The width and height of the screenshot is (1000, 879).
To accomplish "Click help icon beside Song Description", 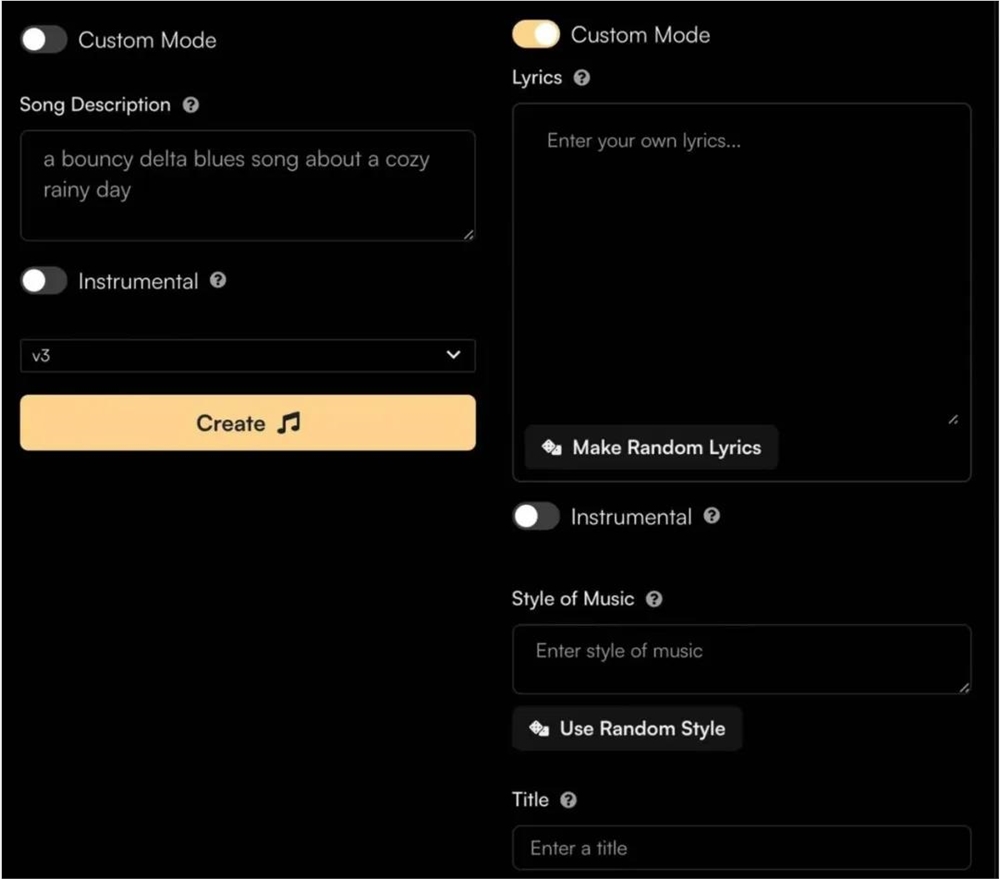I will pos(191,105).
